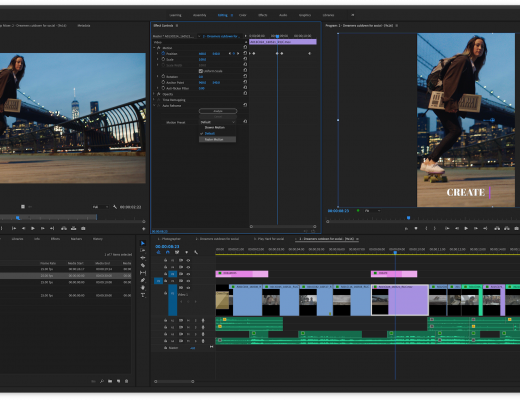Toggle visibility eye of the top video track
Viewport: 520px width, 400px height.
[188, 260]
